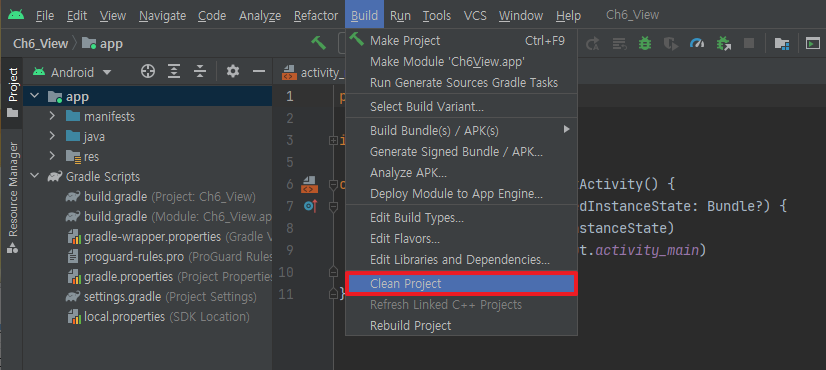Open Project Structure folder icon in toolbar
The image size is (826, 370).
(x=781, y=43)
